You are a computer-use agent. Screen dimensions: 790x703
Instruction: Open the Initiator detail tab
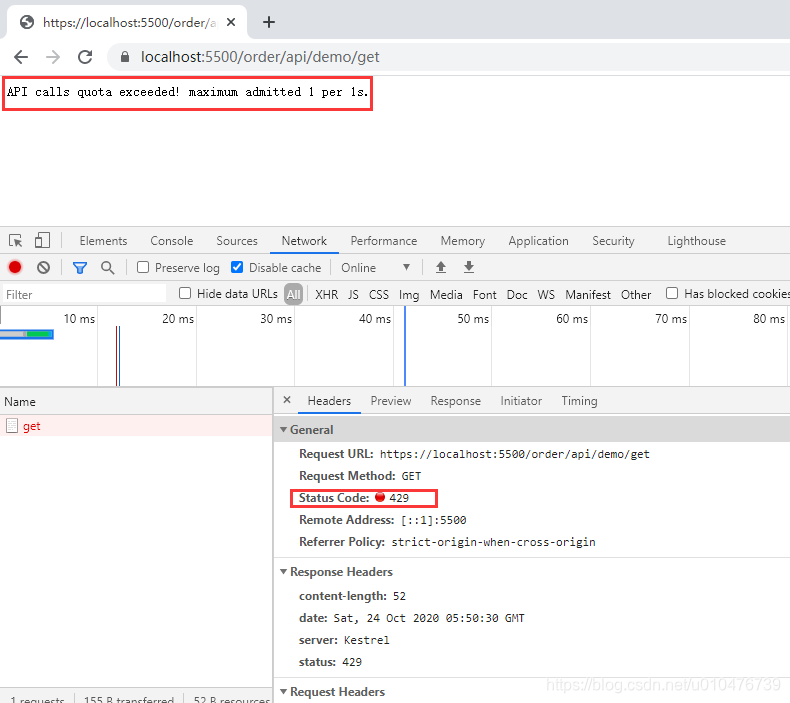[x=521, y=401]
